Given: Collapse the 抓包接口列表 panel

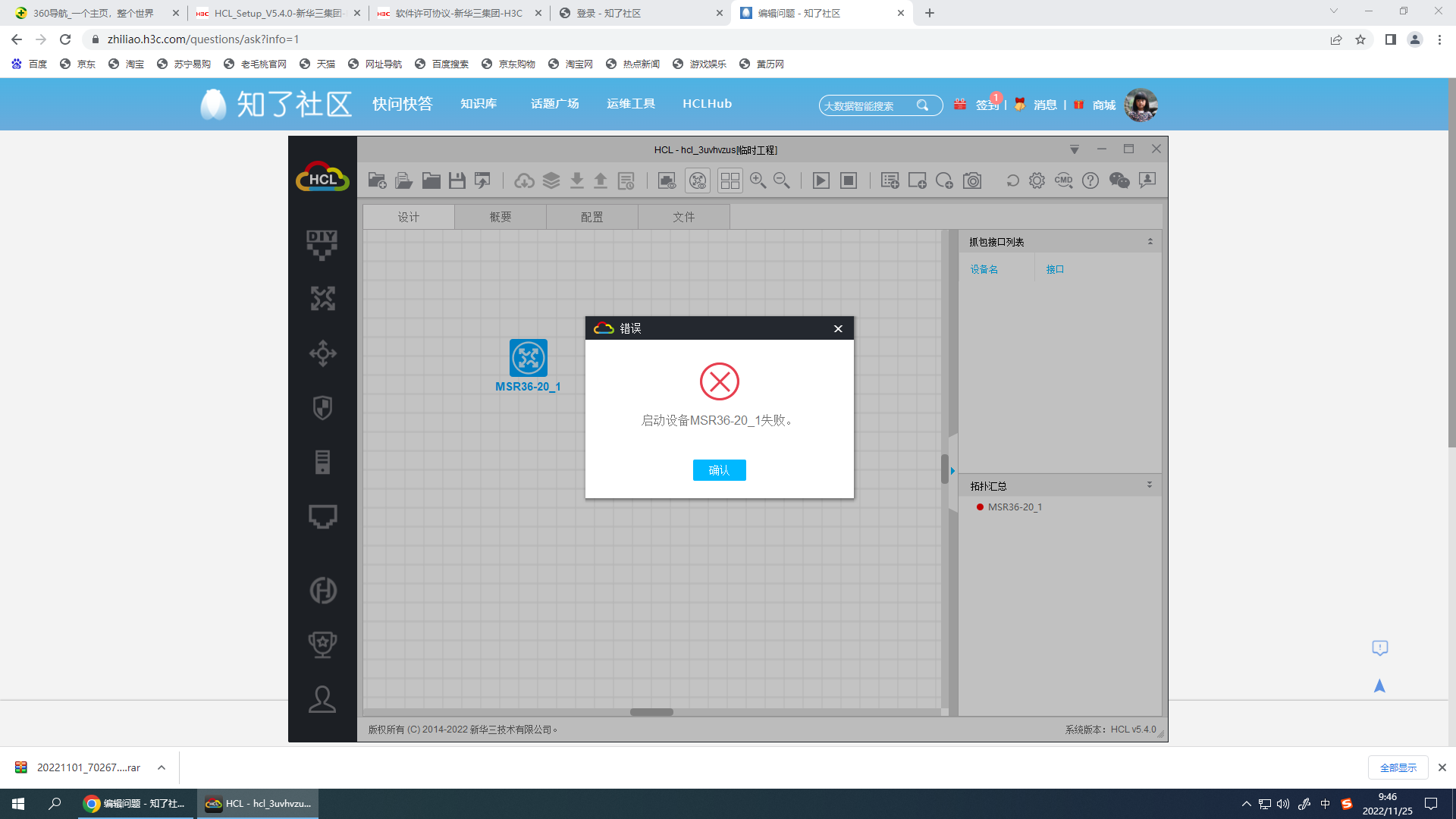Looking at the screenshot, I should pos(1150,242).
